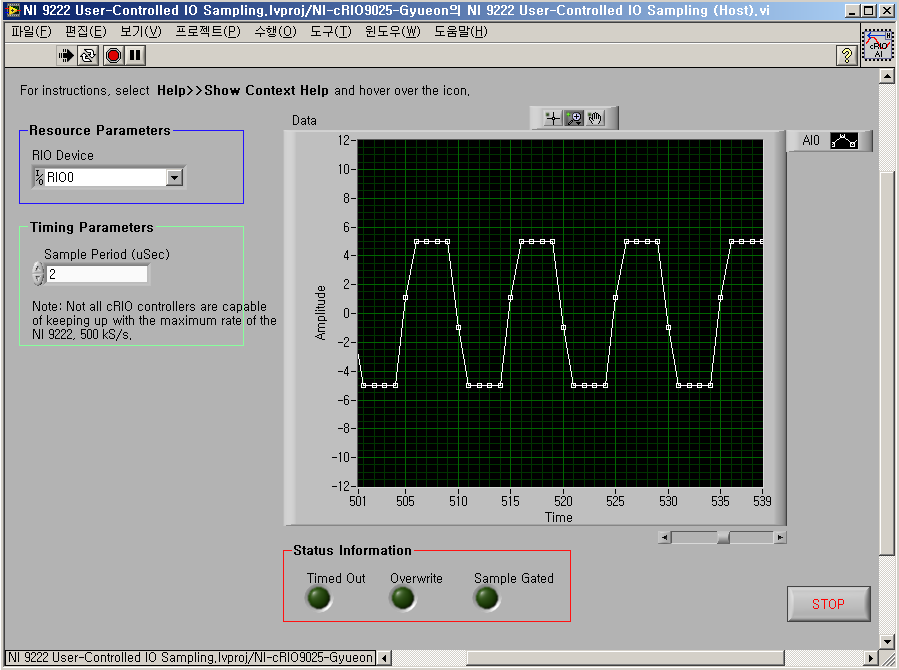899x670 pixels.
Task: Click the Sample Period decrement arrow
Action: point(38,280)
